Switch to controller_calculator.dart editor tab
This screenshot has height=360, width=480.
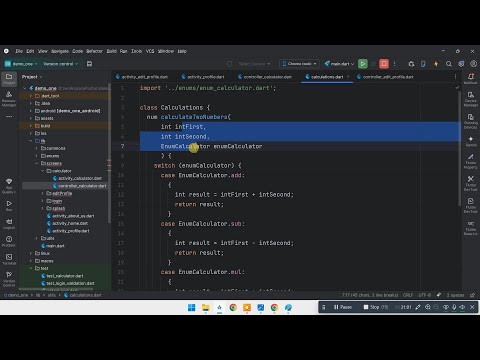coord(265,77)
